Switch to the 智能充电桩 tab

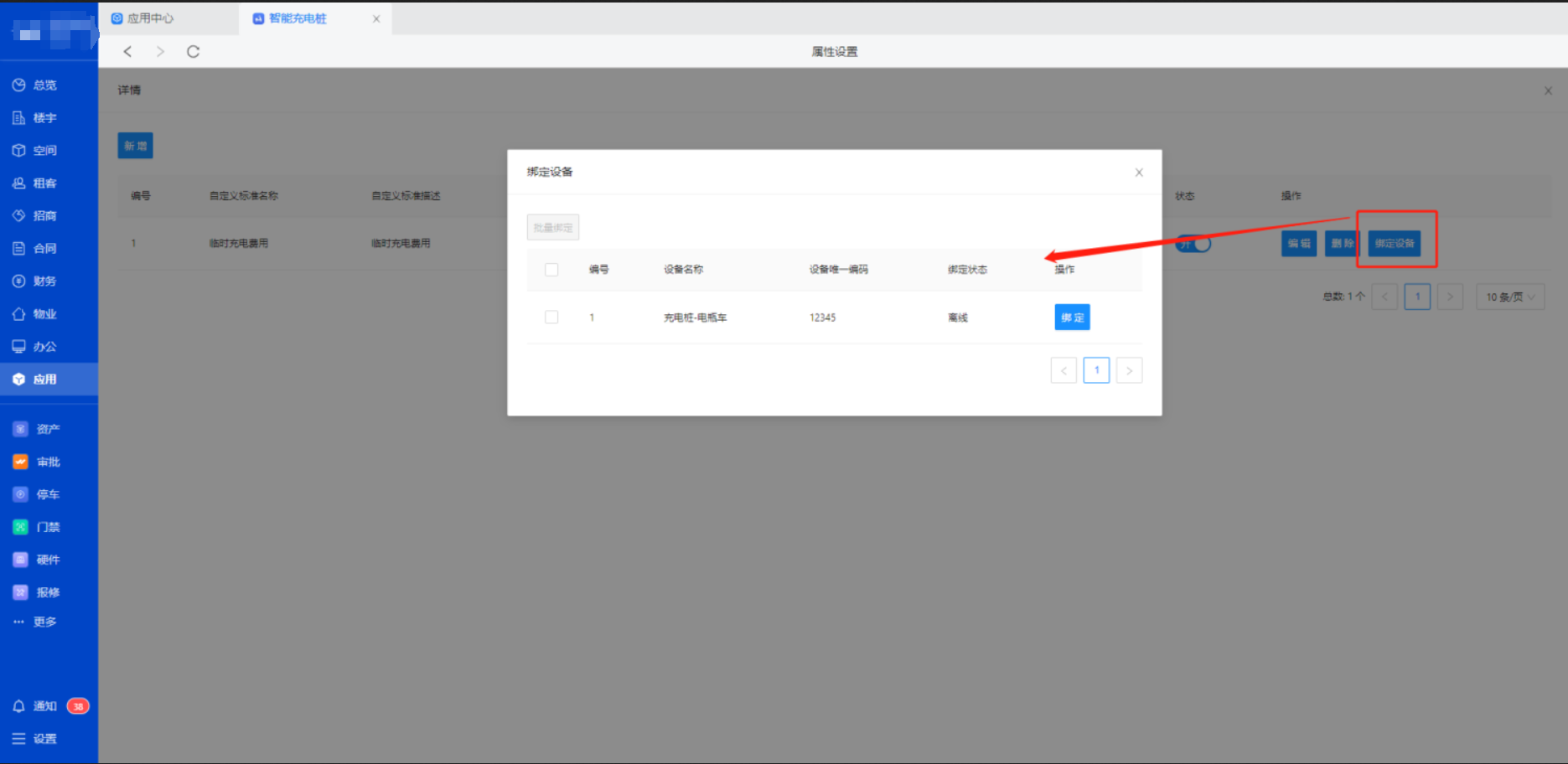[298, 18]
